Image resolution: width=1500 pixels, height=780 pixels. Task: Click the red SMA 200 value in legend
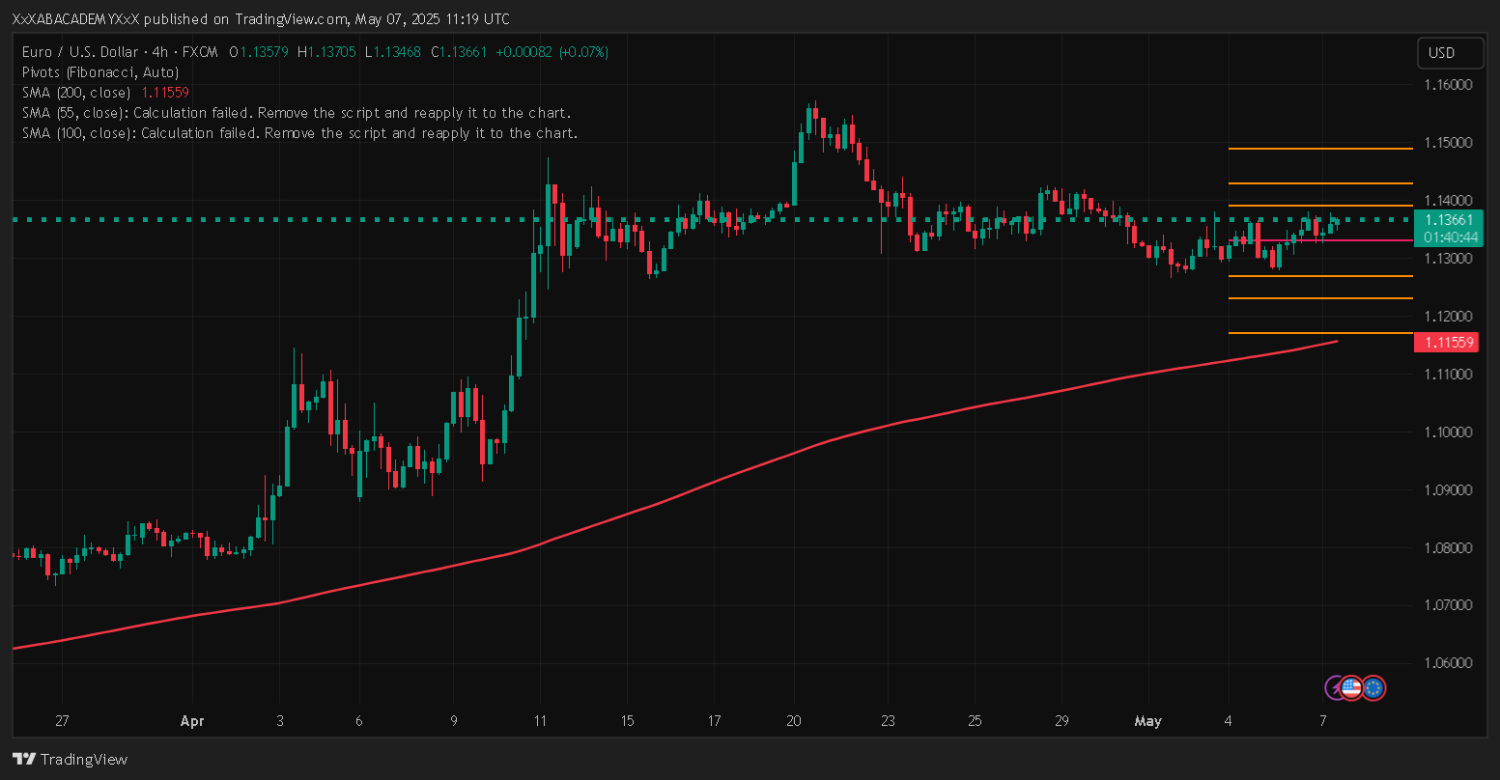[x=165, y=92]
